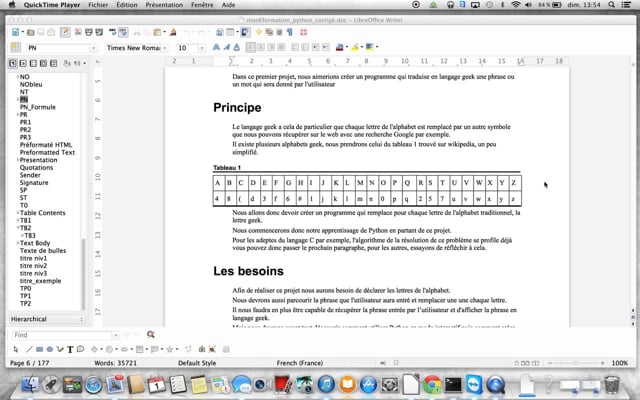Select the Rectangle drawing tool

[x=39, y=349]
